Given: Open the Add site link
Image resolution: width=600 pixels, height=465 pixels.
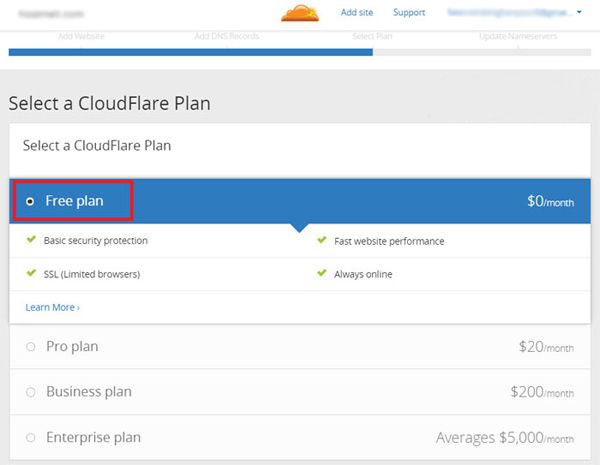Looking at the screenshot, I should 357,13.
